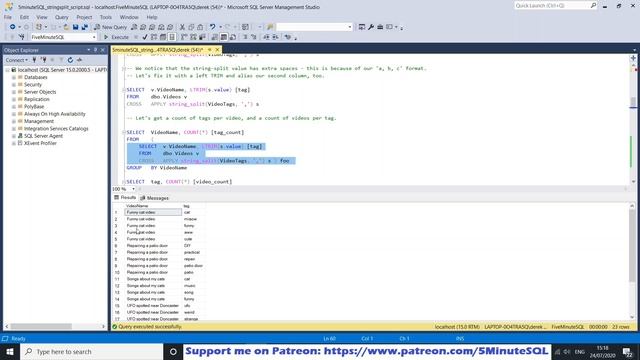
Task: Click the Increase indent icon
Action: coord(275,37)
